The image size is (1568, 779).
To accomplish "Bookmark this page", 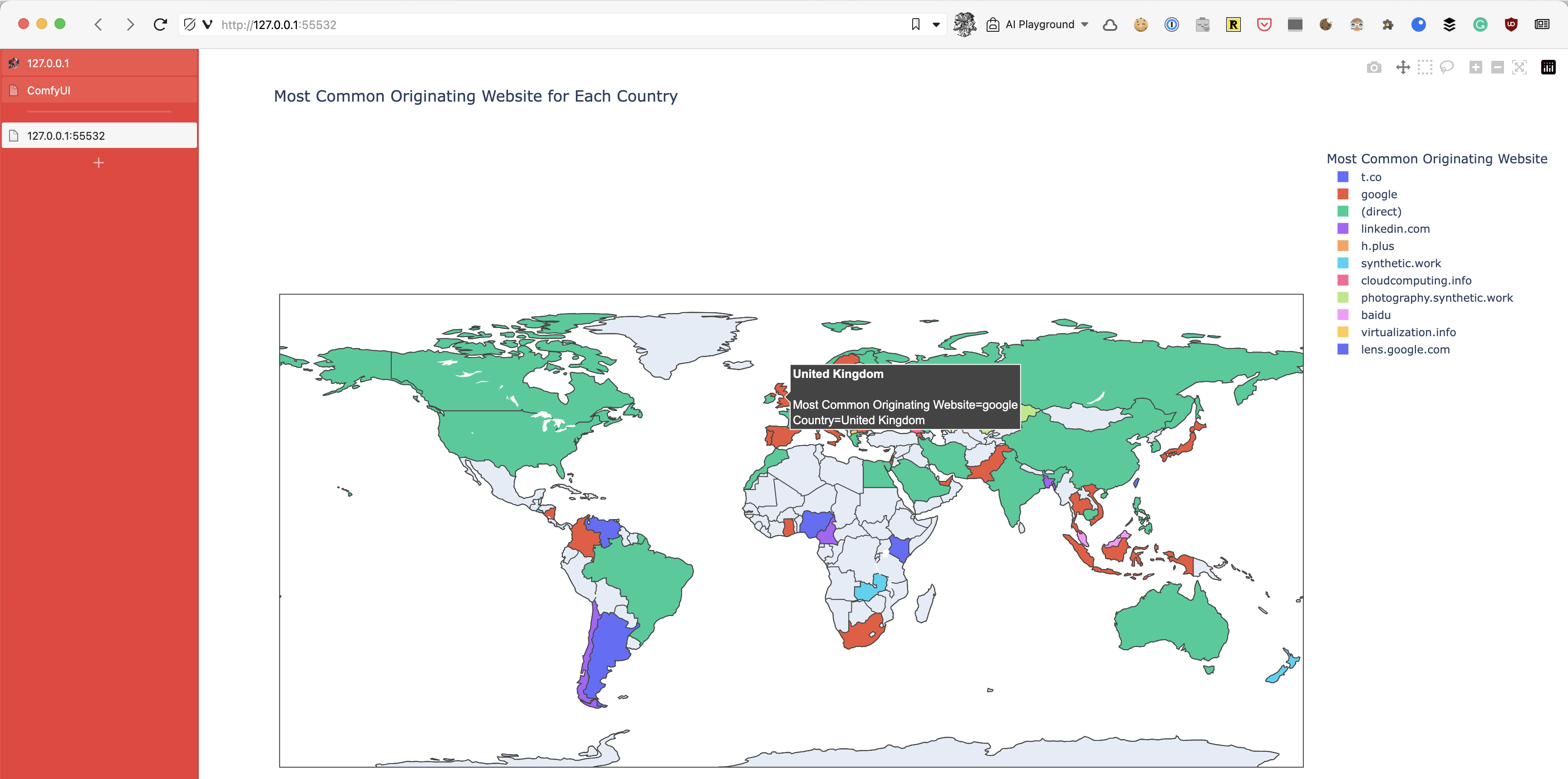I will [x=915, y=24].
